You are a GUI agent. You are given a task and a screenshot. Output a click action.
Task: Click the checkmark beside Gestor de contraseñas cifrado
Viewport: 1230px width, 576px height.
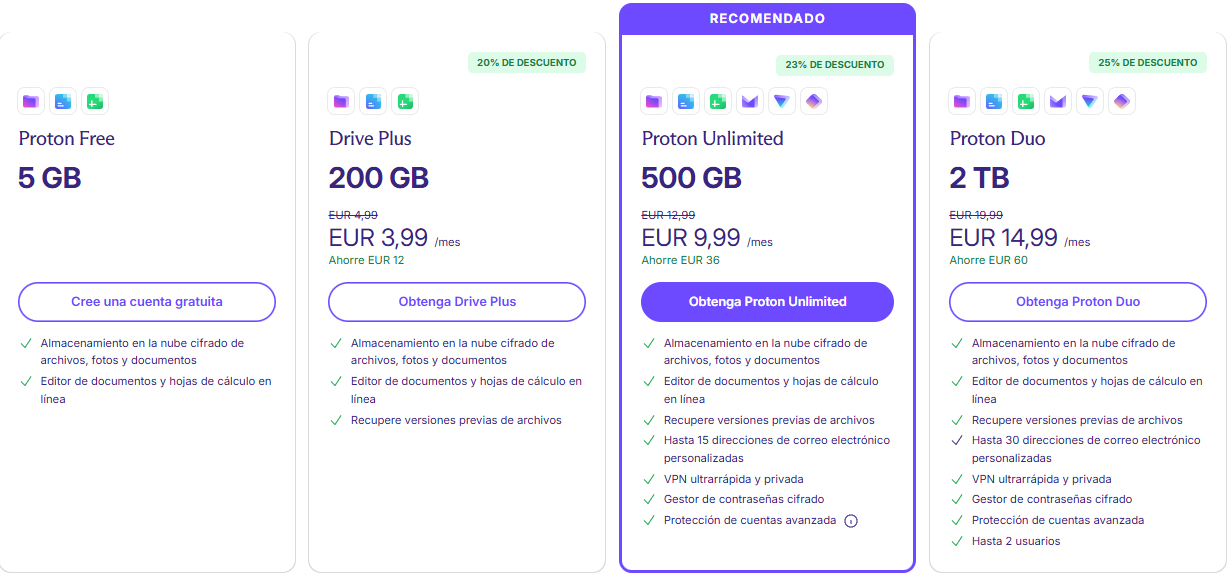pos(650,499)
